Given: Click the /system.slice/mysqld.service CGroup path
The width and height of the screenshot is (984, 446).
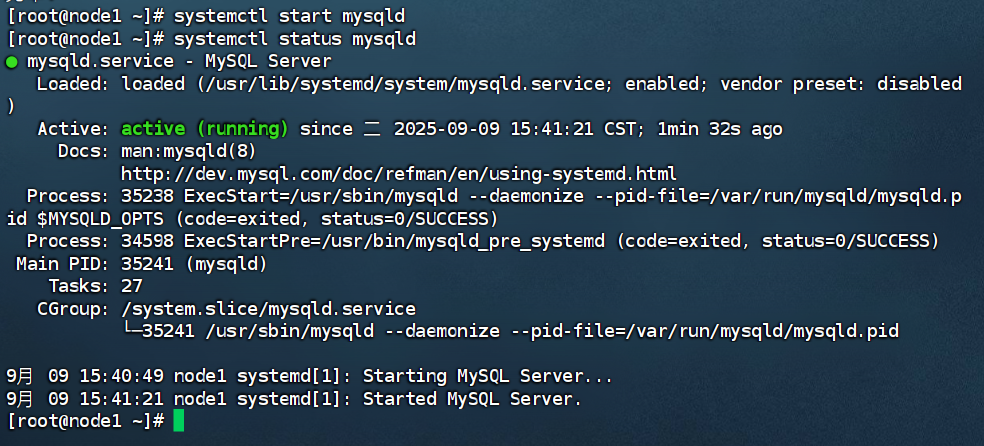Looking at the screenshot, I should point(268,309).
